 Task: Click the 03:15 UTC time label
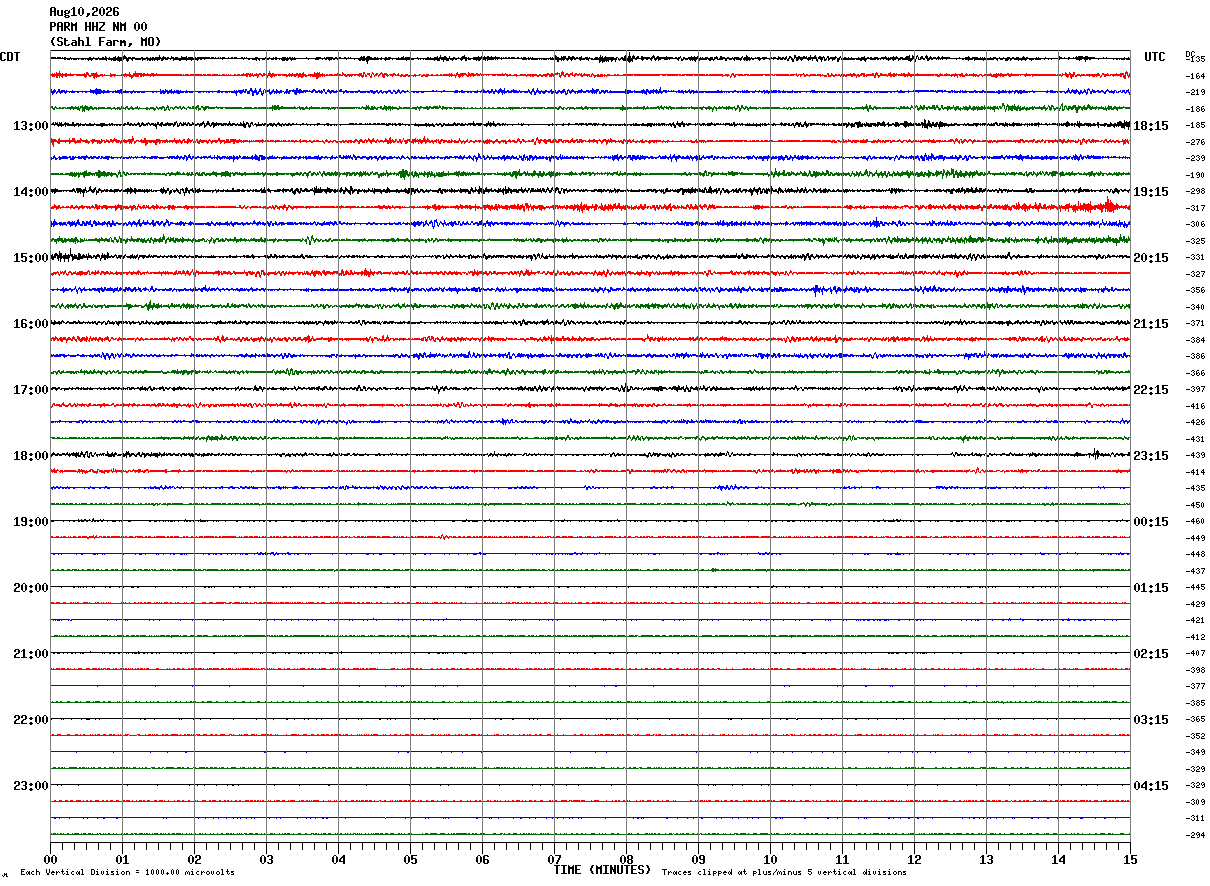(x=1151, y=720)
